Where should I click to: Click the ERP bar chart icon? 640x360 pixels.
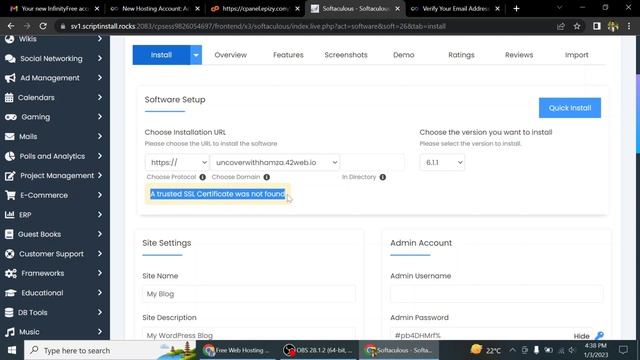pos(9,215)
